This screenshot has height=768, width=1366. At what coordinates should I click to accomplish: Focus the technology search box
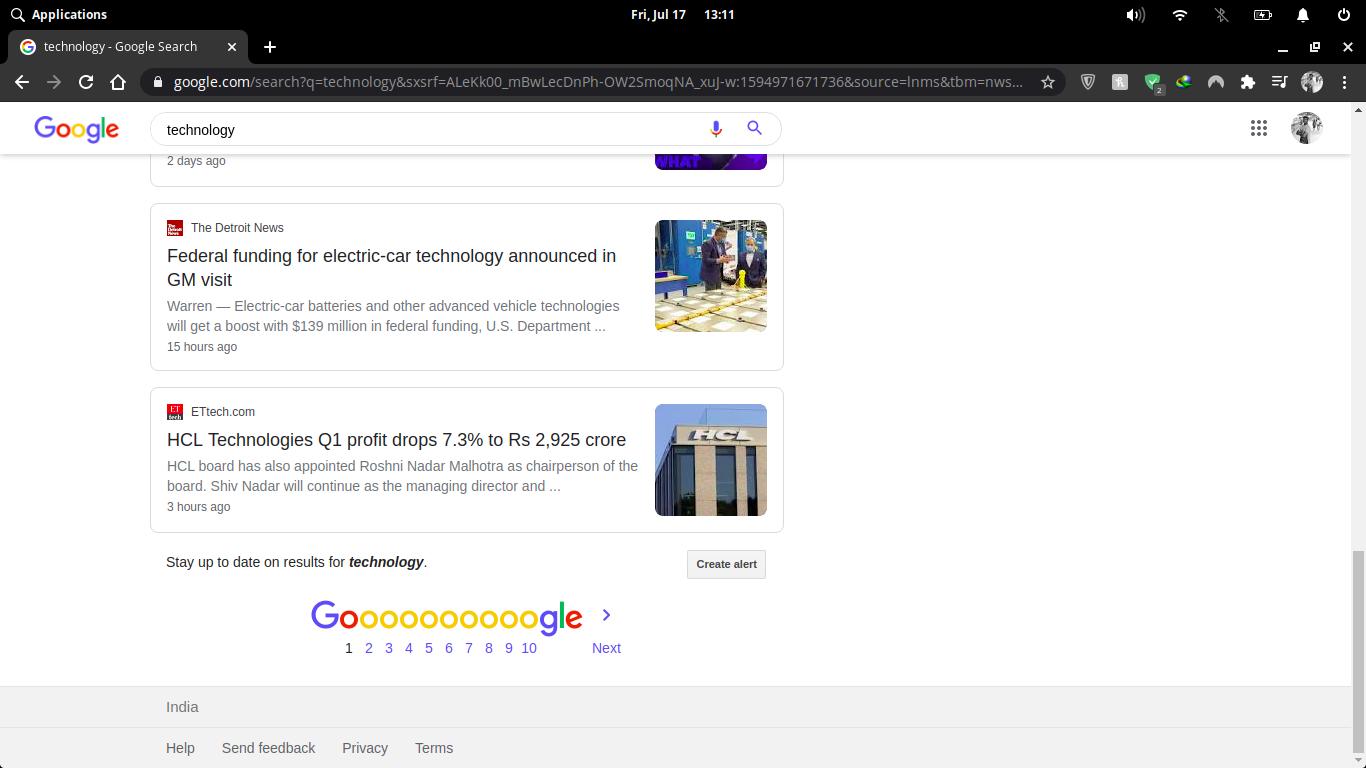430,129
